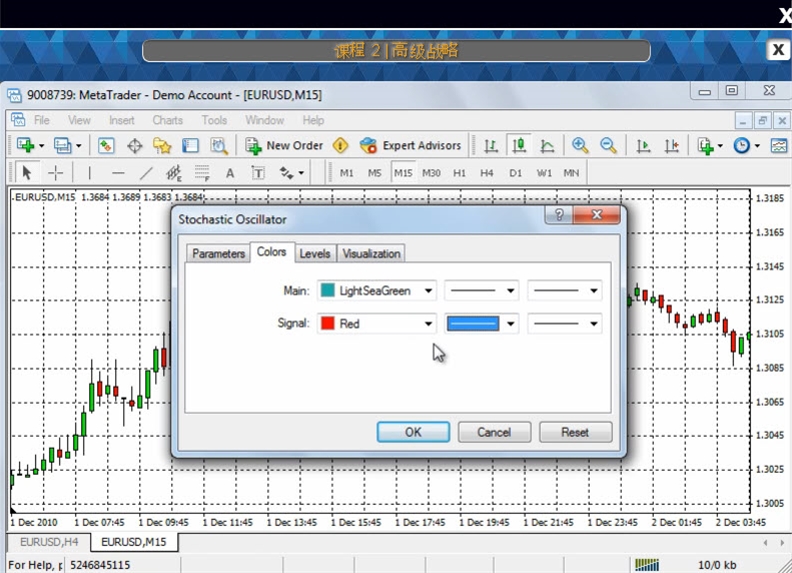
Task: Select the W1 timeframe
Action: [x=544, y=173]
